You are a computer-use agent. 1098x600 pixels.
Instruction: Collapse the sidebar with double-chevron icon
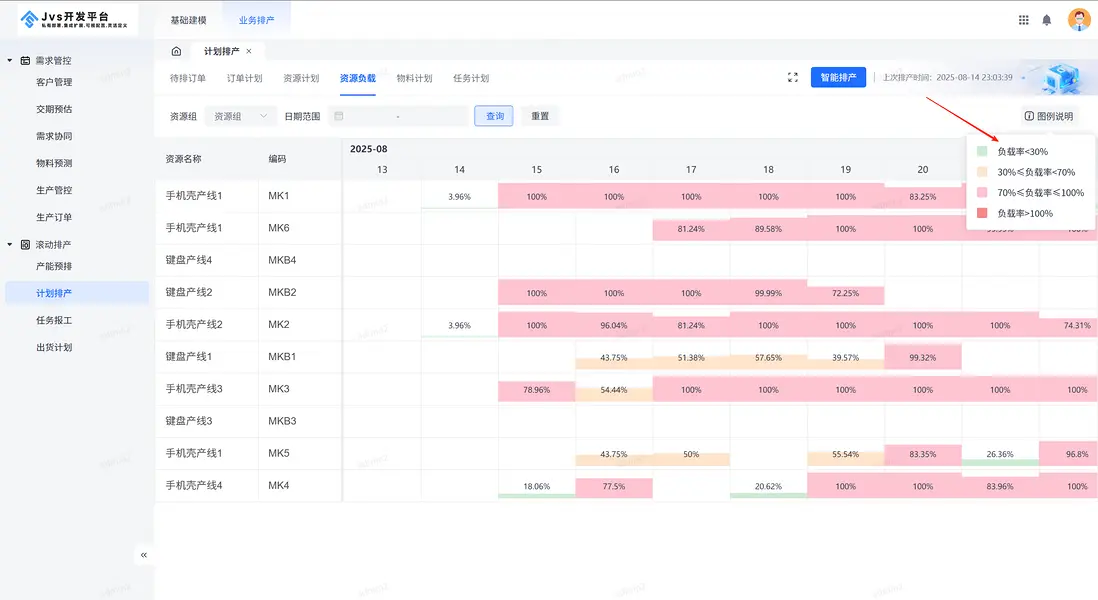(144, 555)
